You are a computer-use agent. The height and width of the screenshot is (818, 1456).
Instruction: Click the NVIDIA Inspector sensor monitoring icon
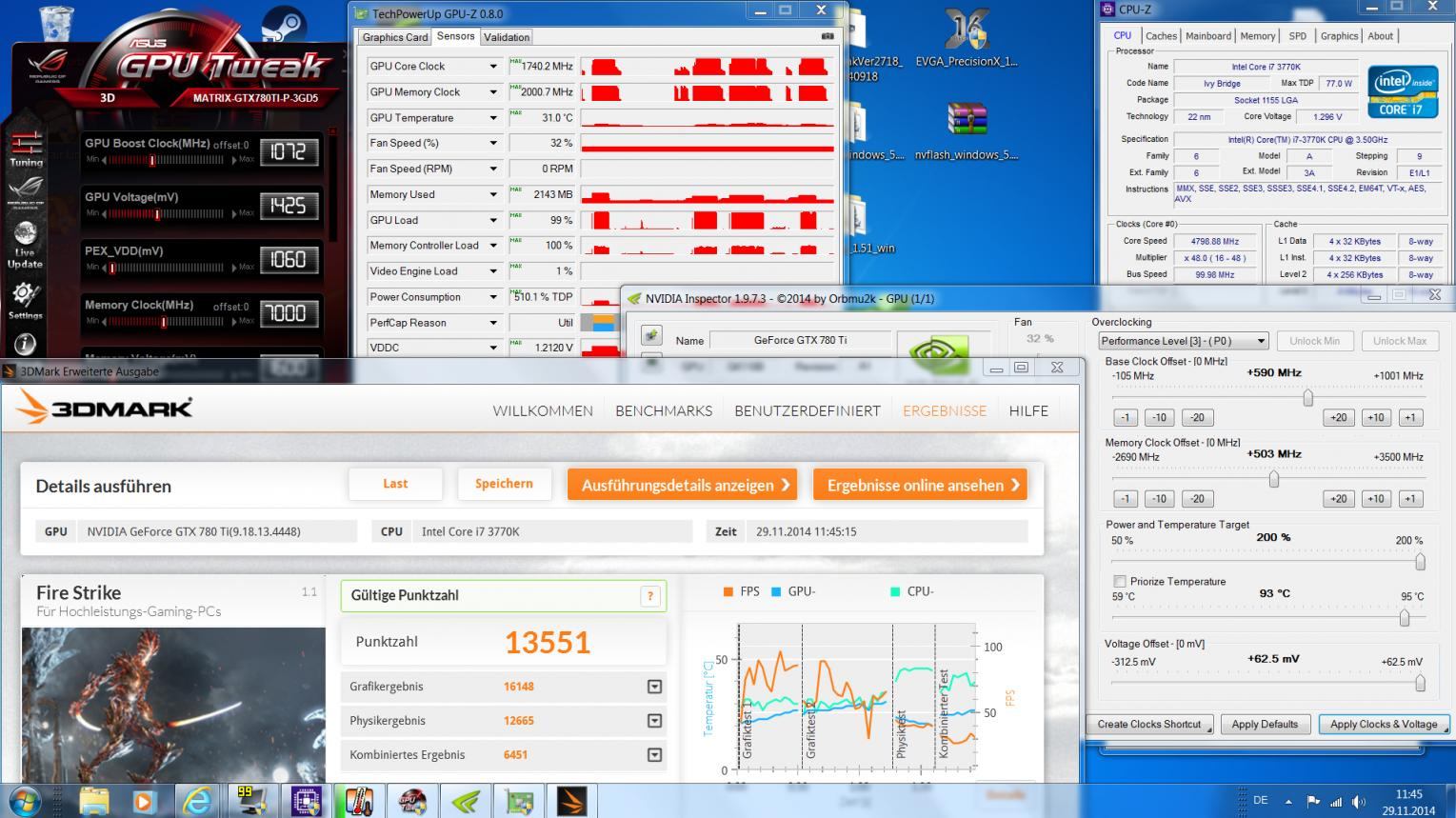click(651, 335)
